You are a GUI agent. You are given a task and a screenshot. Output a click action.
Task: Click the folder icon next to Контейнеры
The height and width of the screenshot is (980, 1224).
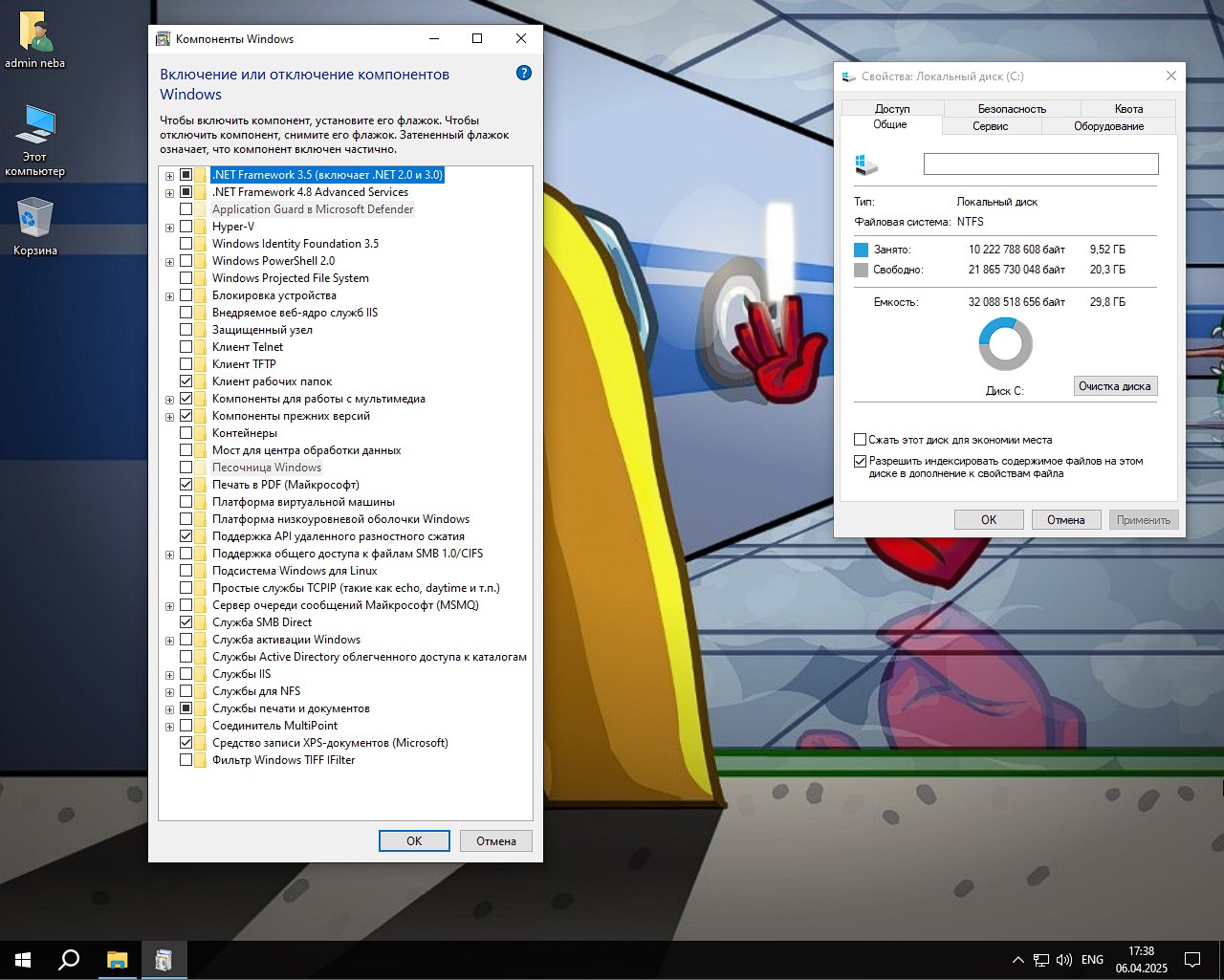(x=201, y=433)
